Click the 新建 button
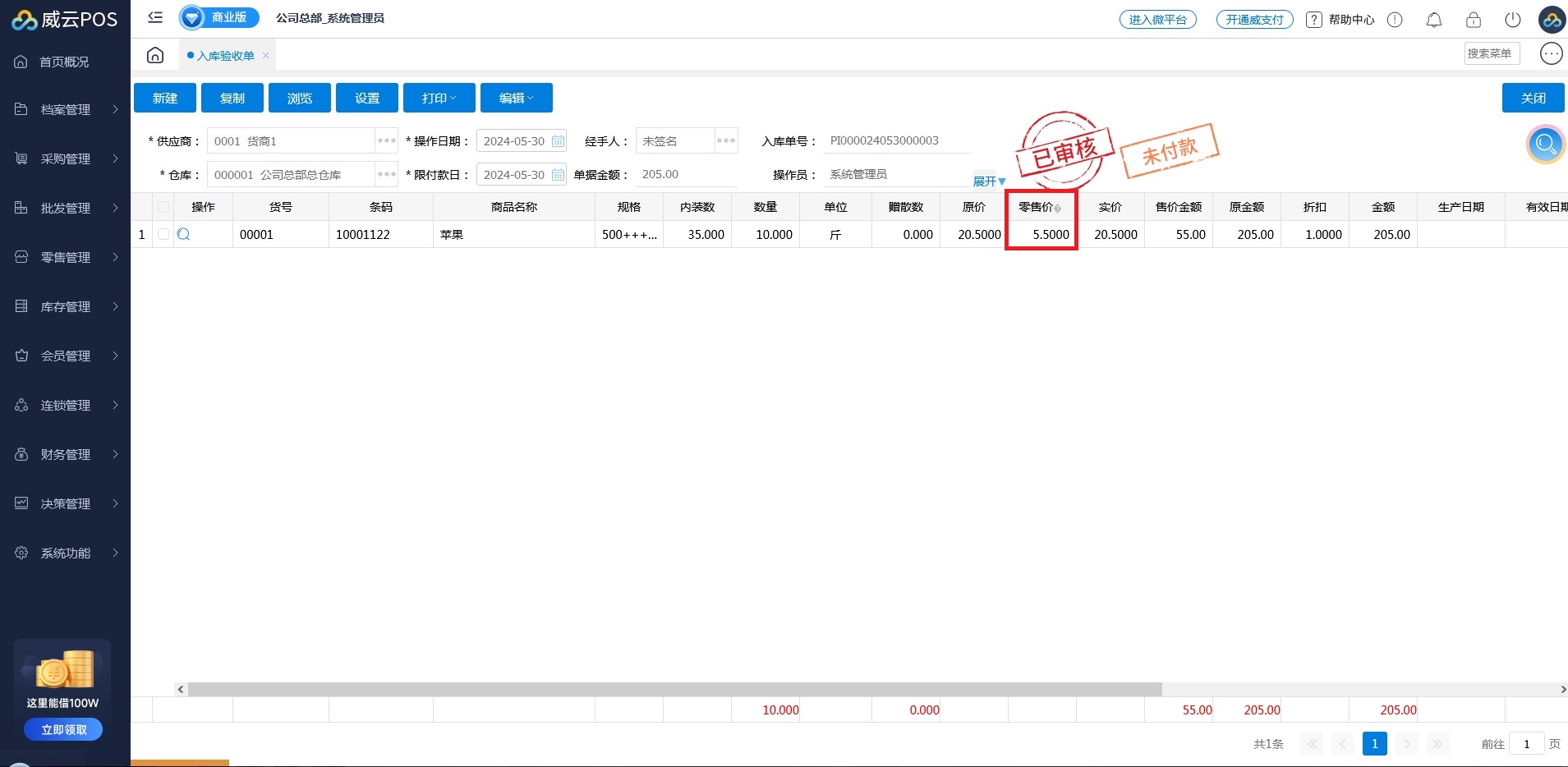This screenshot has height=767, width=1568. click(165, 98)
